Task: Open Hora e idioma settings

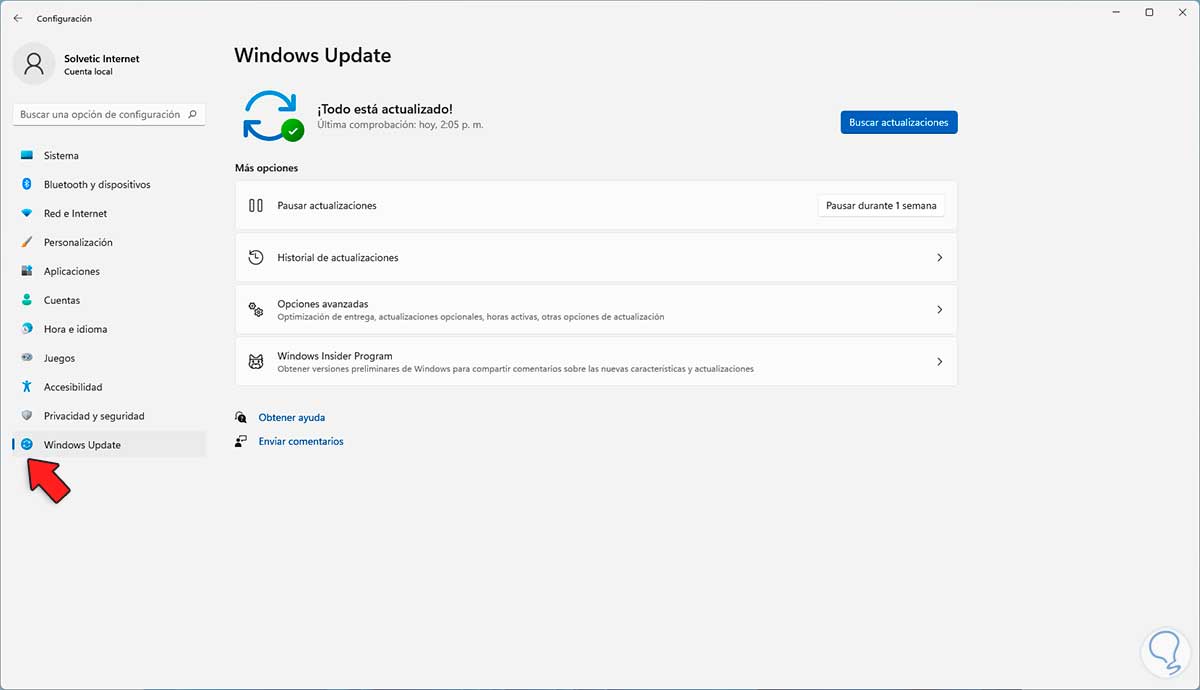Action: [109, 329]
